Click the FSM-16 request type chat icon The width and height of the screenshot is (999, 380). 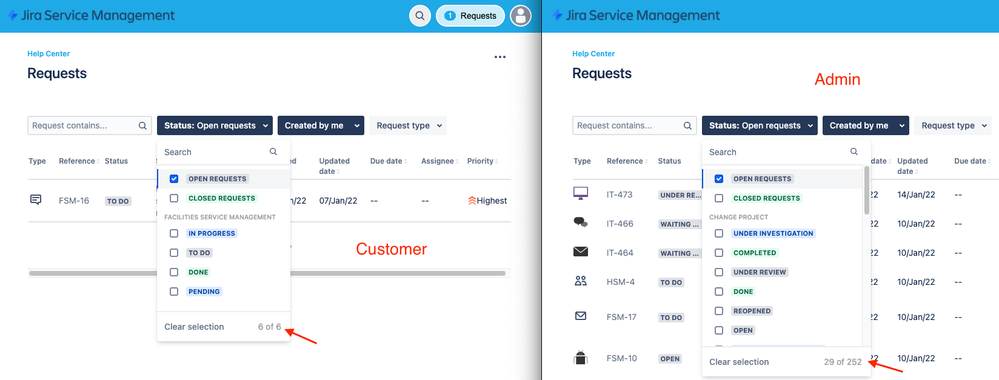36,200
